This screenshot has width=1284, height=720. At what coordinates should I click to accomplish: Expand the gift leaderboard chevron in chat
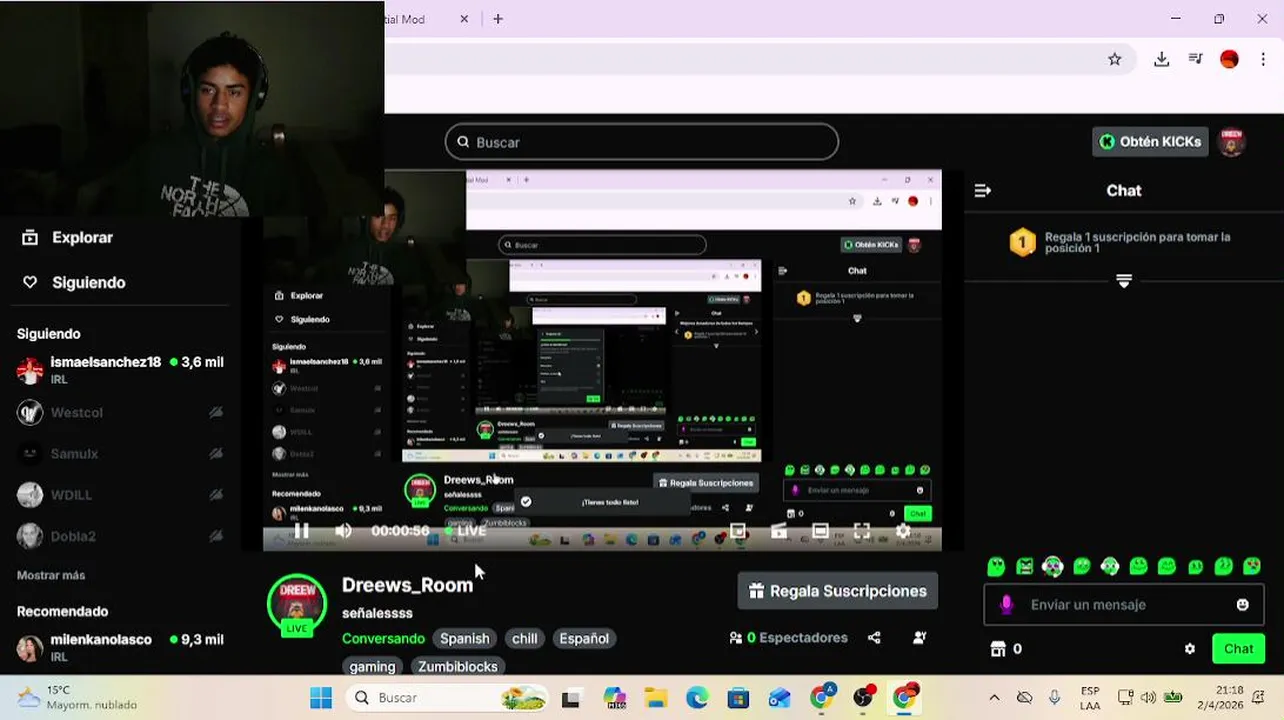pos(1124,282)
